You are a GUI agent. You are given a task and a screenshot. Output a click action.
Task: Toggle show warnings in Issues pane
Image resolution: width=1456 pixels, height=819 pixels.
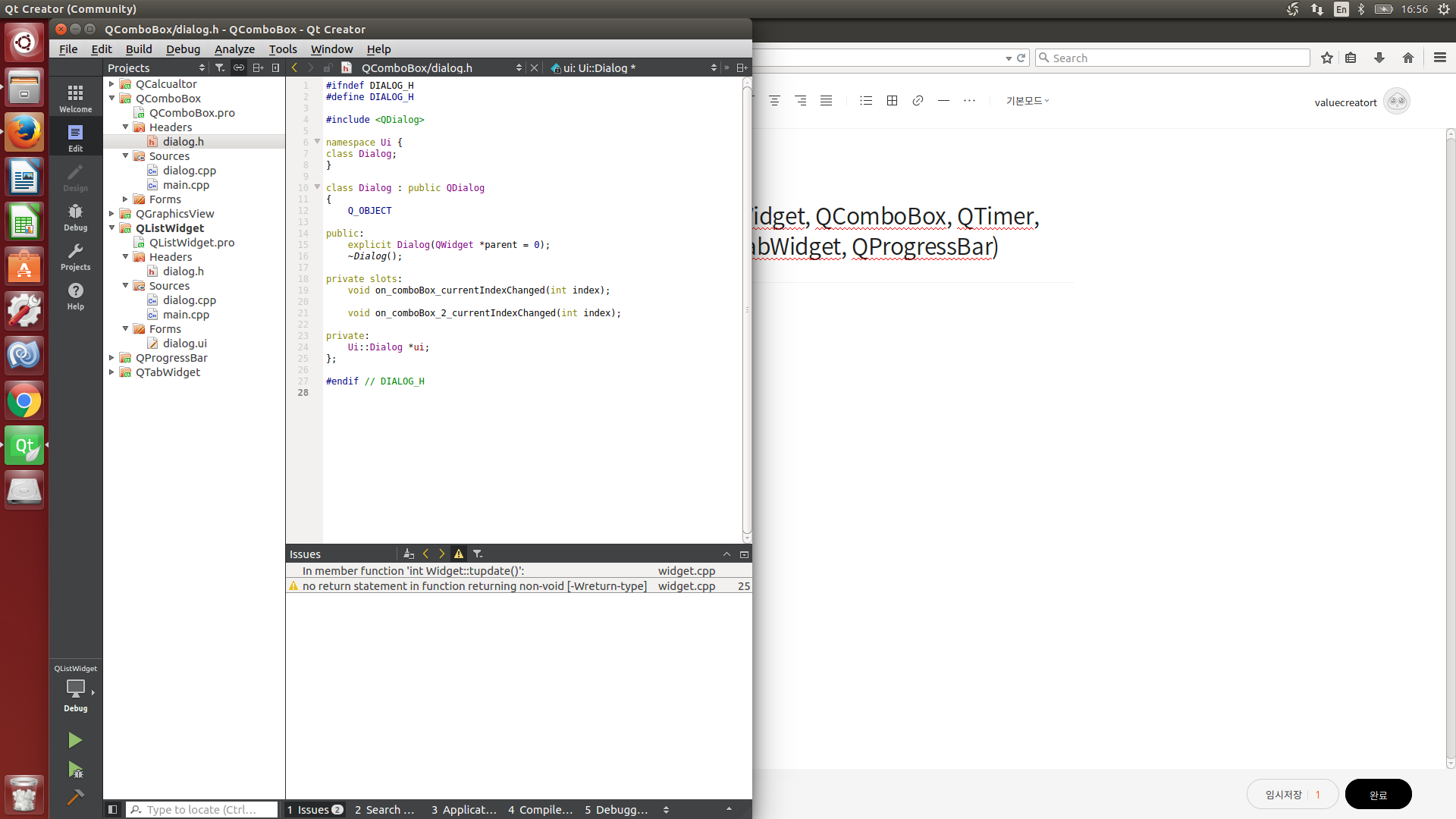[x=459, y=554]
